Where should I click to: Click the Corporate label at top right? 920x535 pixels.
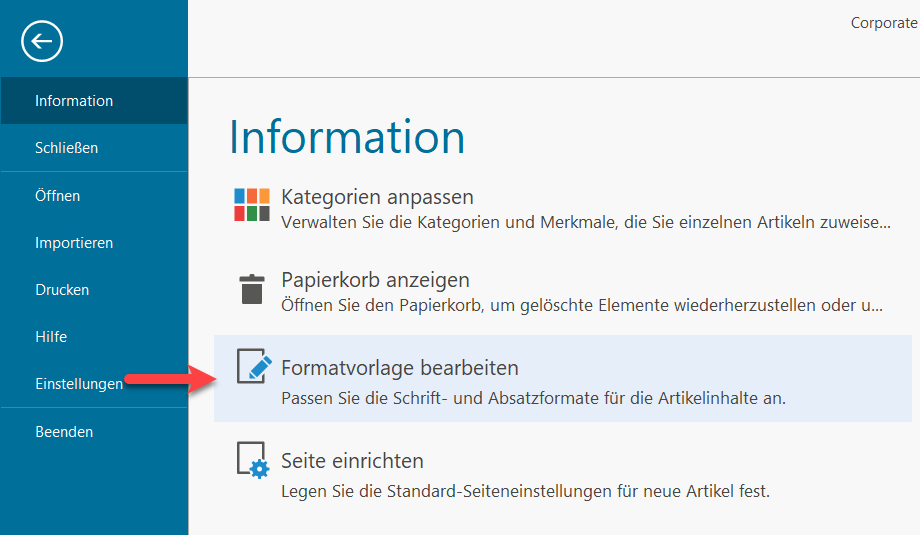(883, 23)
